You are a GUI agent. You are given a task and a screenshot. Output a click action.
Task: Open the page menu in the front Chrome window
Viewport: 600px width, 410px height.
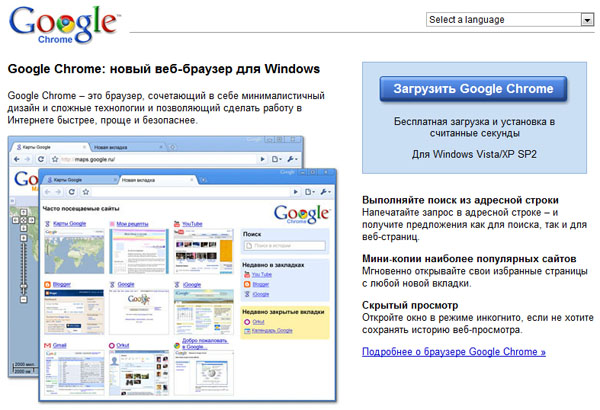pyautogui.click(x=310, y=192)
